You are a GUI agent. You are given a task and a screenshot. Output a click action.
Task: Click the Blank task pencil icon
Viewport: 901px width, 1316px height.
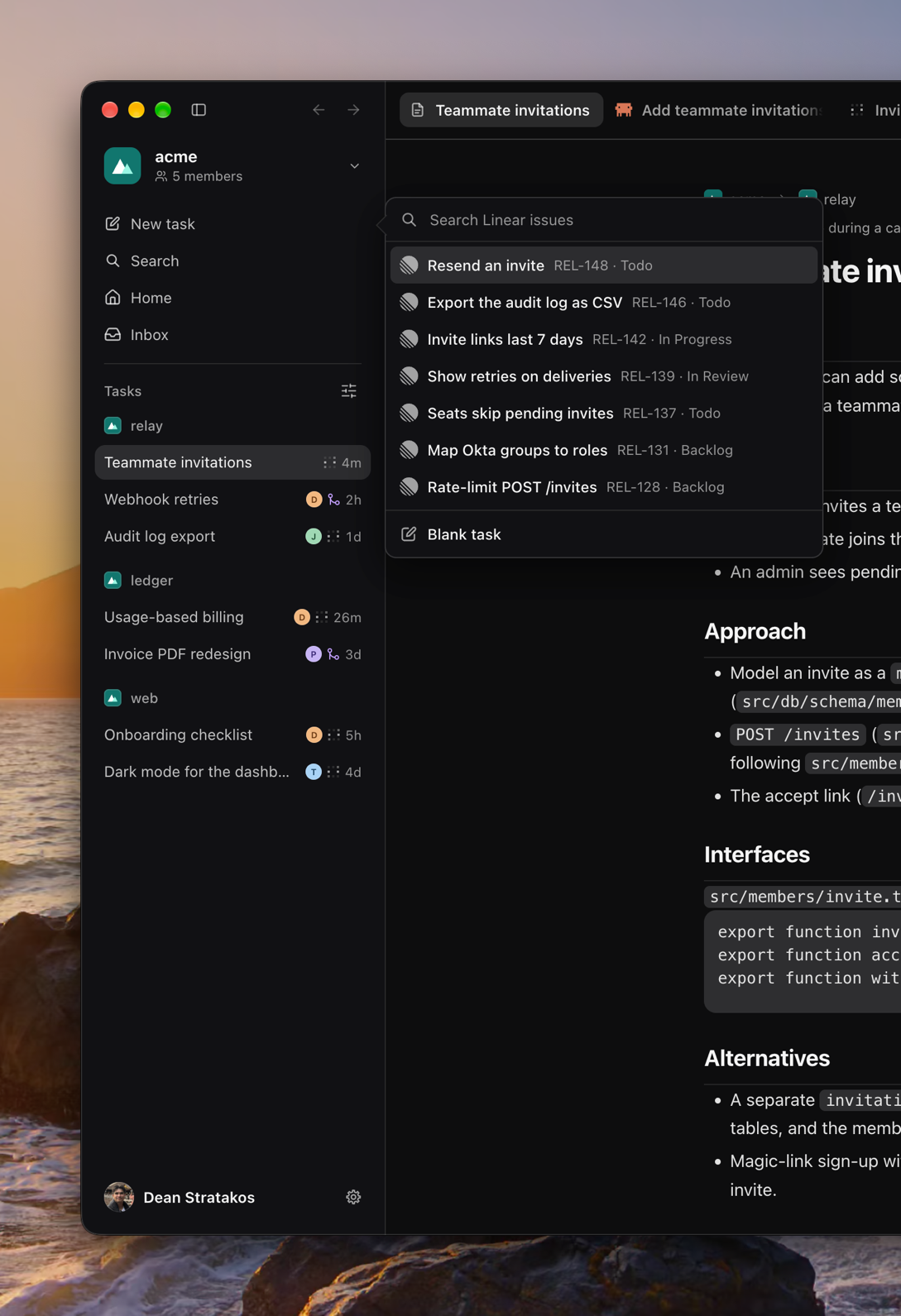click(x=409, y=534)
